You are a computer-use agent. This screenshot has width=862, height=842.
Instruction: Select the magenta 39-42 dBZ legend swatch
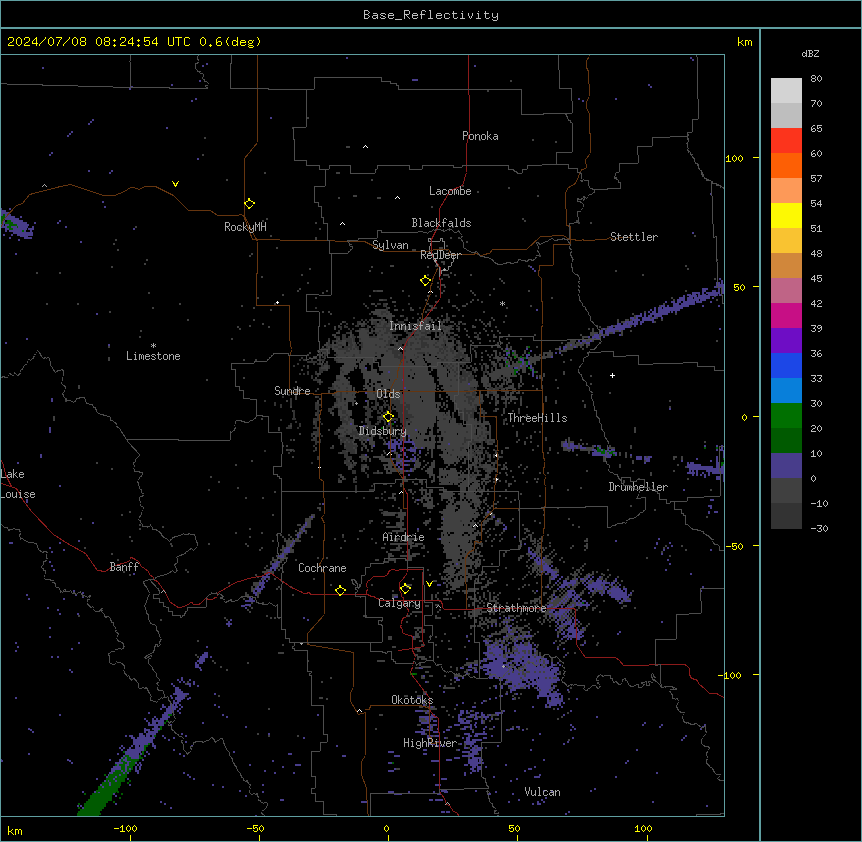786,315
